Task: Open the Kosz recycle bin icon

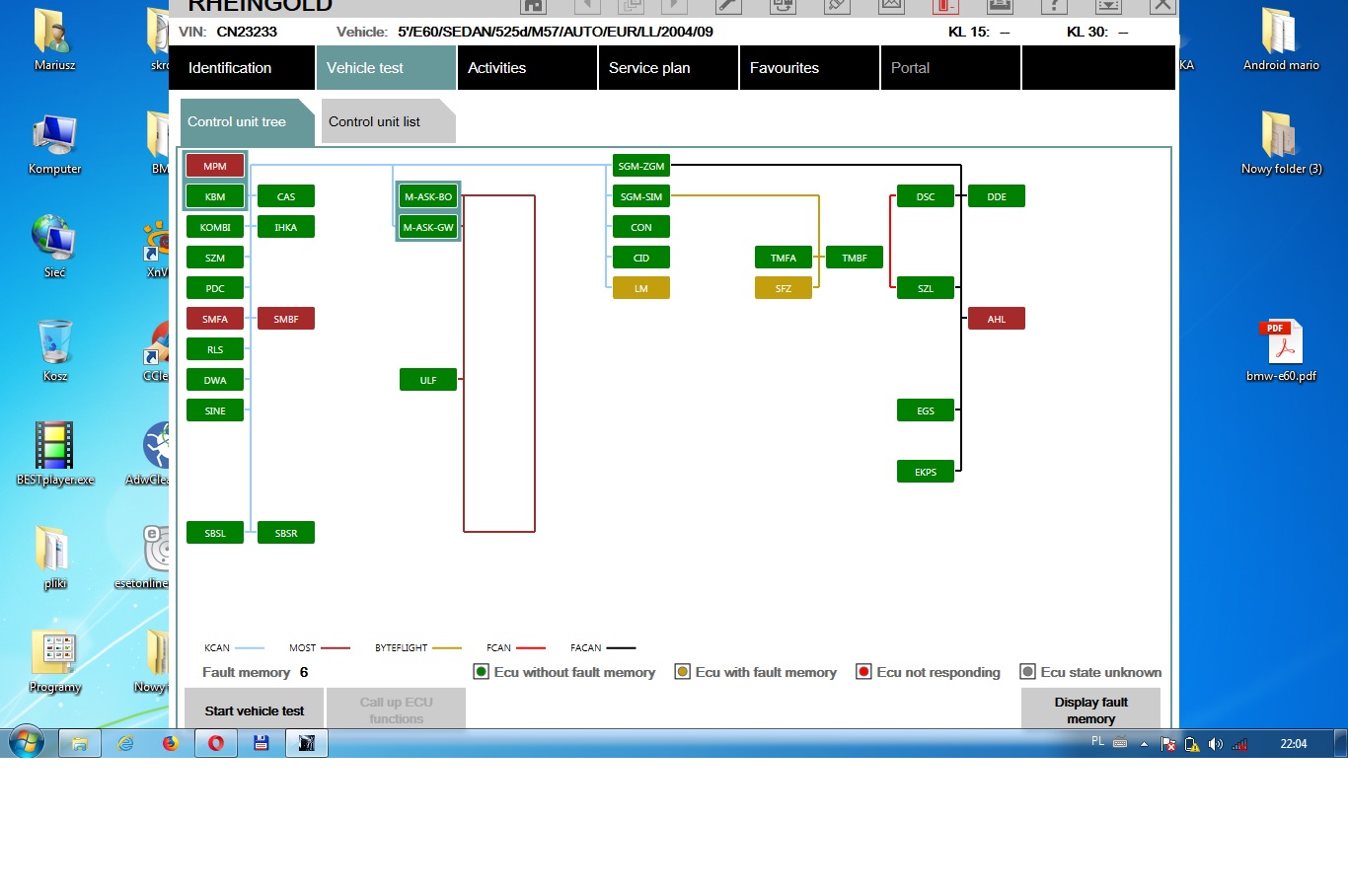Action: tap(55, 343)
